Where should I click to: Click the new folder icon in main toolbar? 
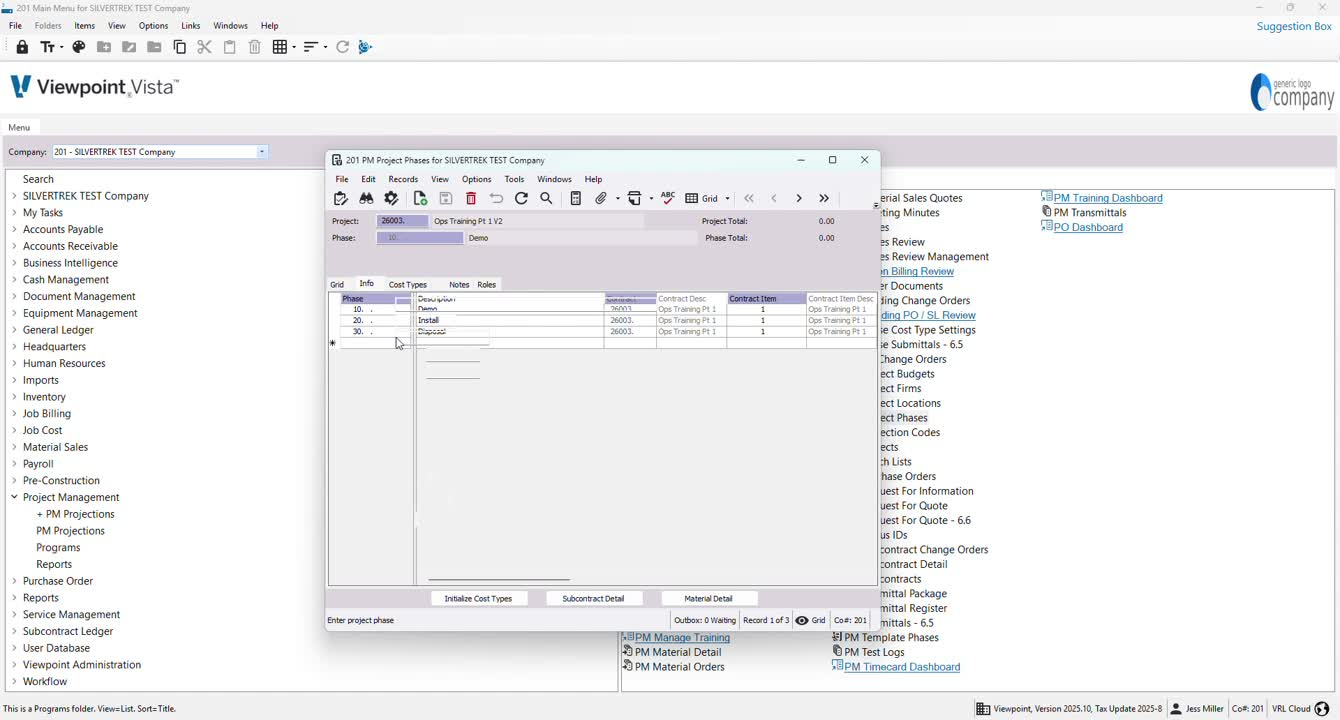tap(104, 47)
